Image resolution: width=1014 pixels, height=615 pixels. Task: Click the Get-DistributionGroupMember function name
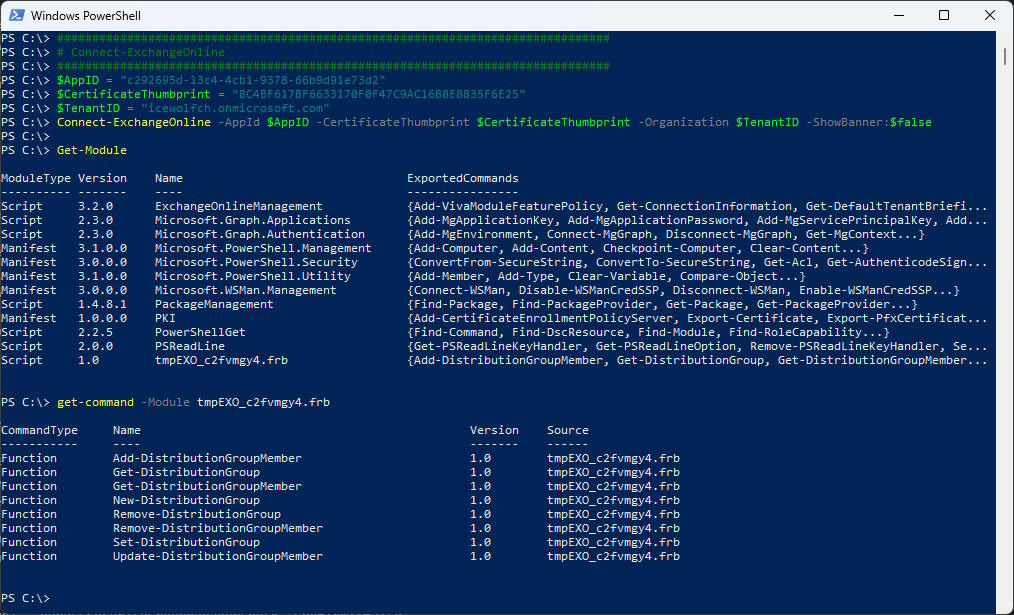208,486
